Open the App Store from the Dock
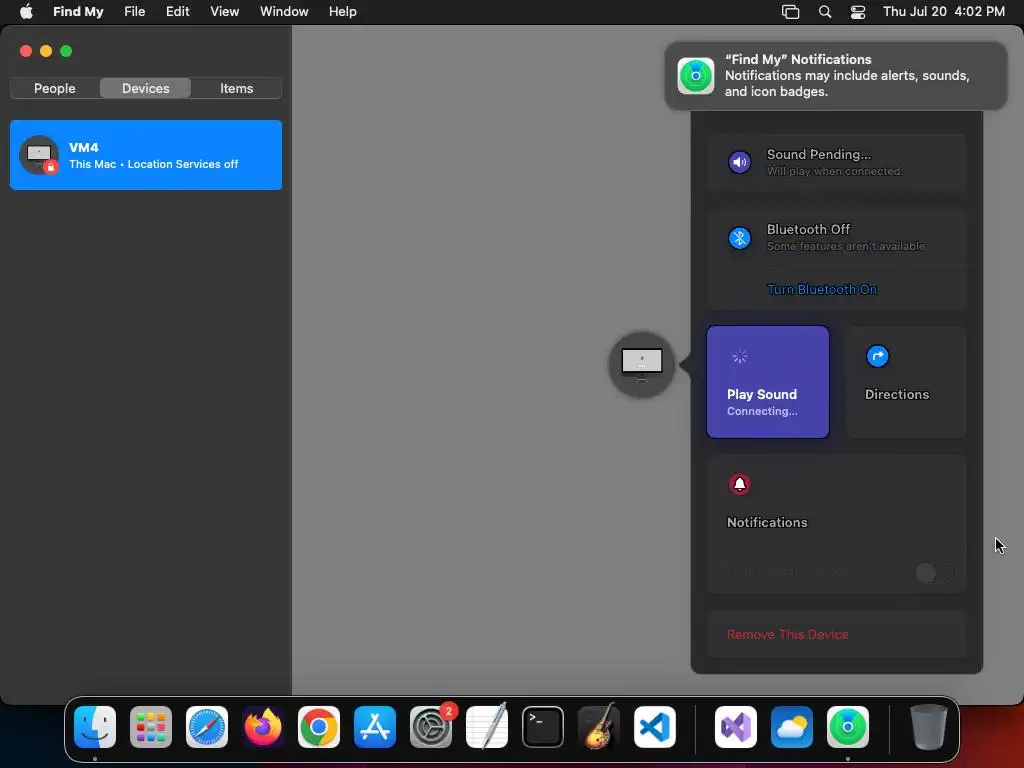1024x768 pixels. pos(375,727)
